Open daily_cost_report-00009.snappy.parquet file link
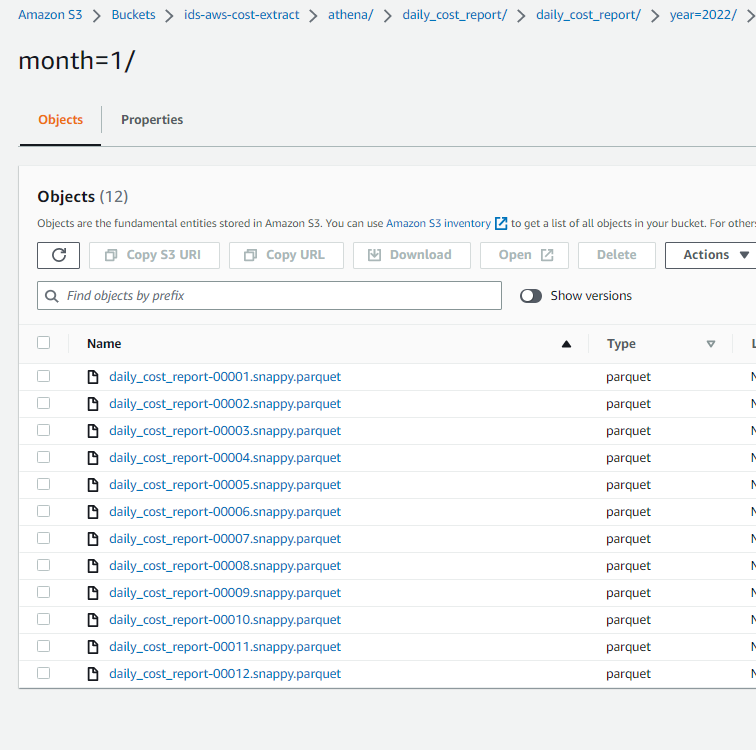 [x=225, y=592]
